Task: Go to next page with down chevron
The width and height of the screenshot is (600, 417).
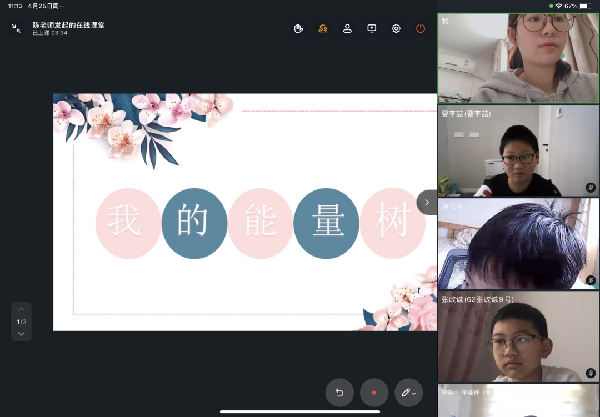Action: click(x=21, y=334)
